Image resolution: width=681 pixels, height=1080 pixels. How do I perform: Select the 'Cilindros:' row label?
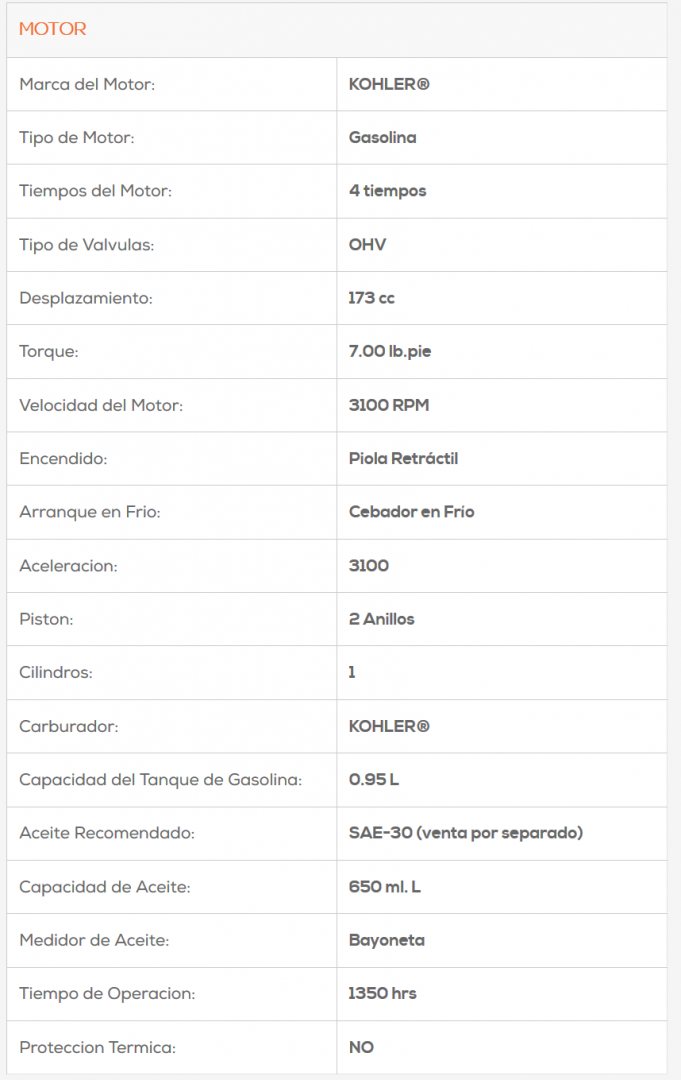[x=56, y=673]
